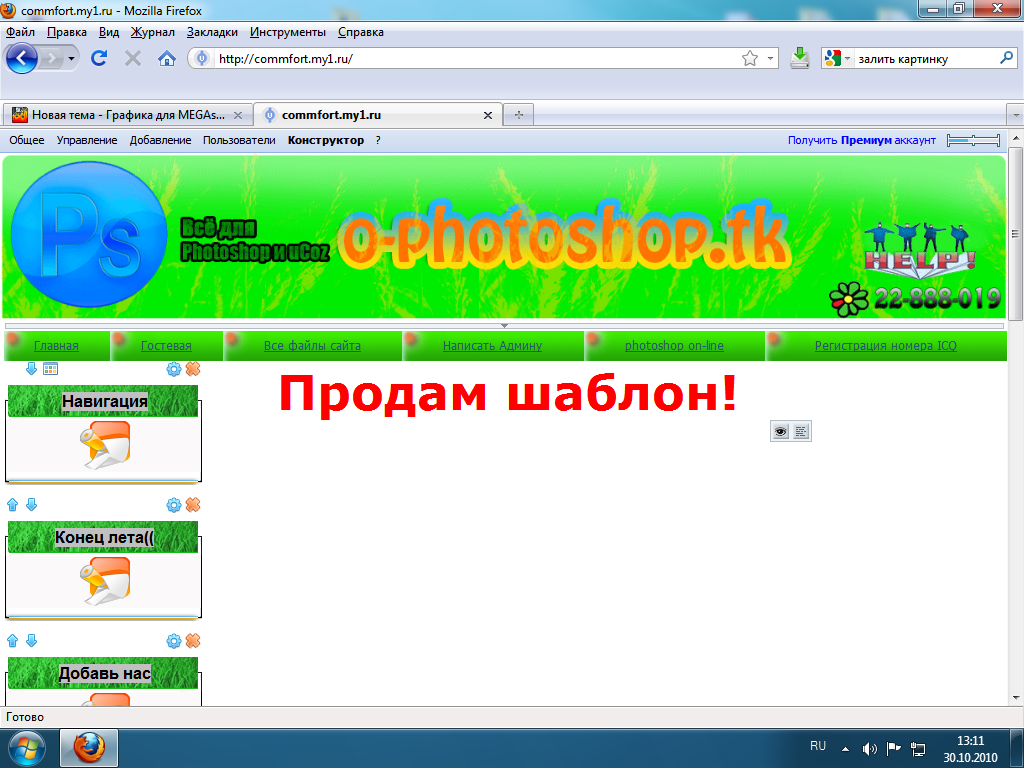Screen dimensions: 1024x768
Task: Open the 'photoshop on-line' link
Action: (674, 345)
